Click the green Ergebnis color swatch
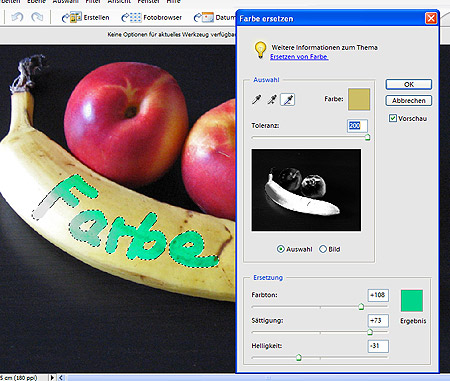The height and width of the screenshot is (381, 450). [412, 301]
